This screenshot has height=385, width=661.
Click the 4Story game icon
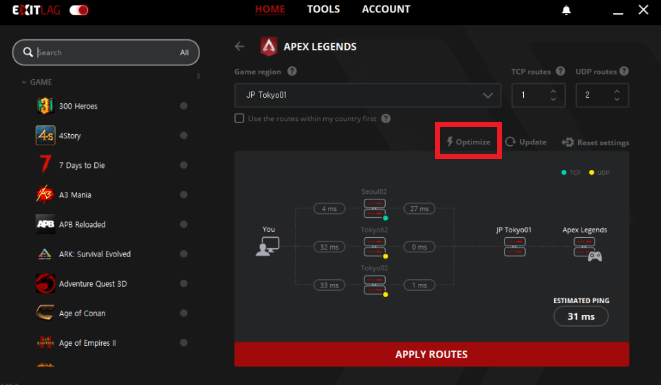45,135
